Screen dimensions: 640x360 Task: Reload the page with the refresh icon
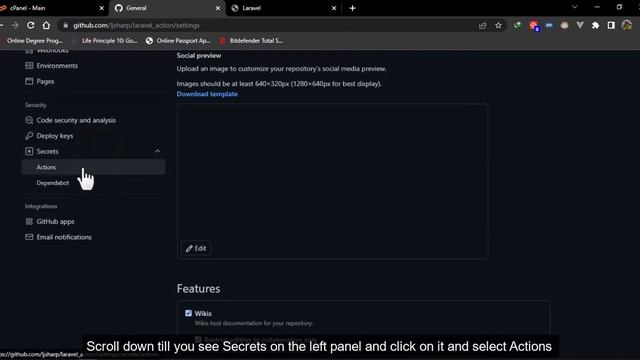pyautogui.click(x=31, y=25)
